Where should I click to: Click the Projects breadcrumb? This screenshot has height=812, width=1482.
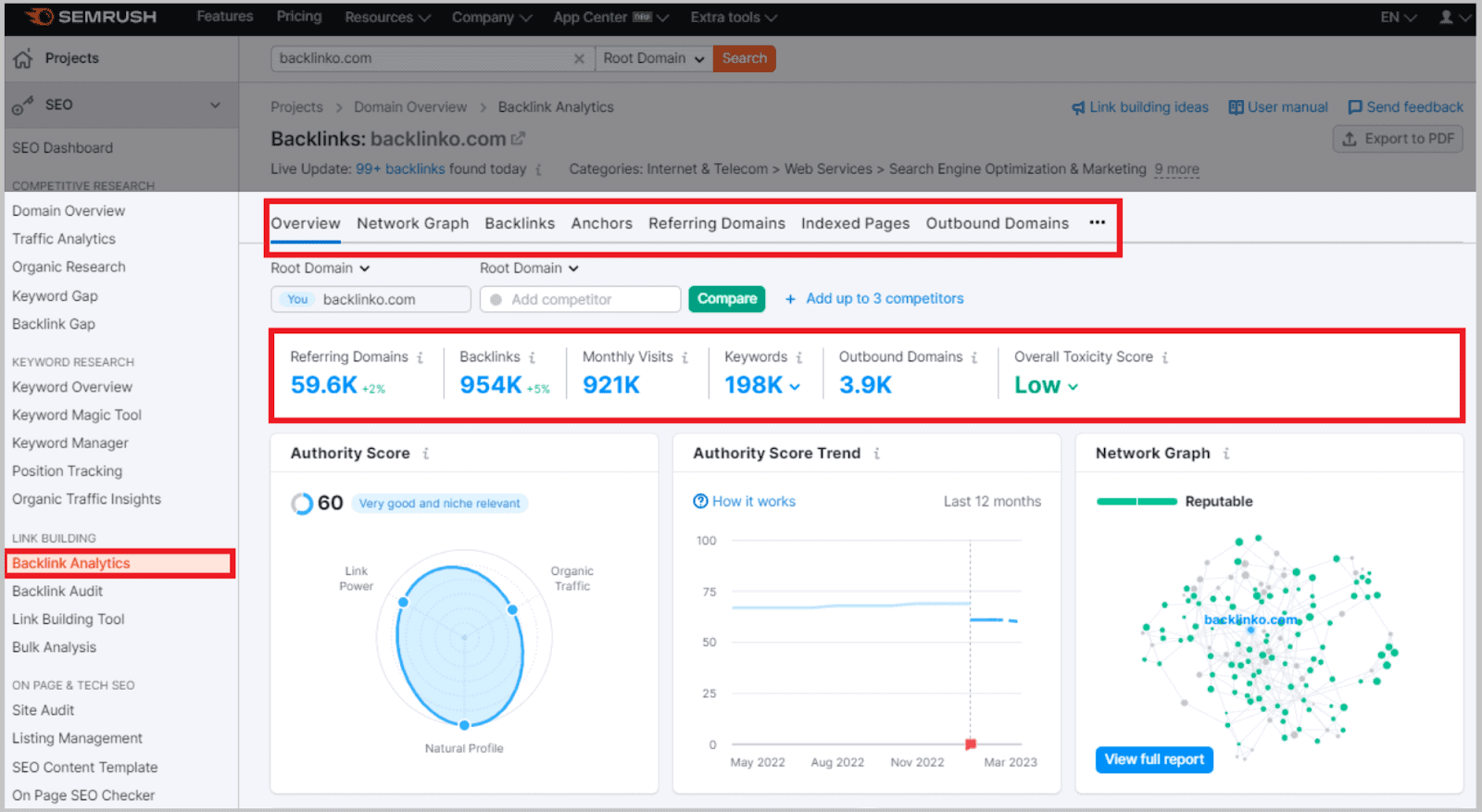pos(296,107)
